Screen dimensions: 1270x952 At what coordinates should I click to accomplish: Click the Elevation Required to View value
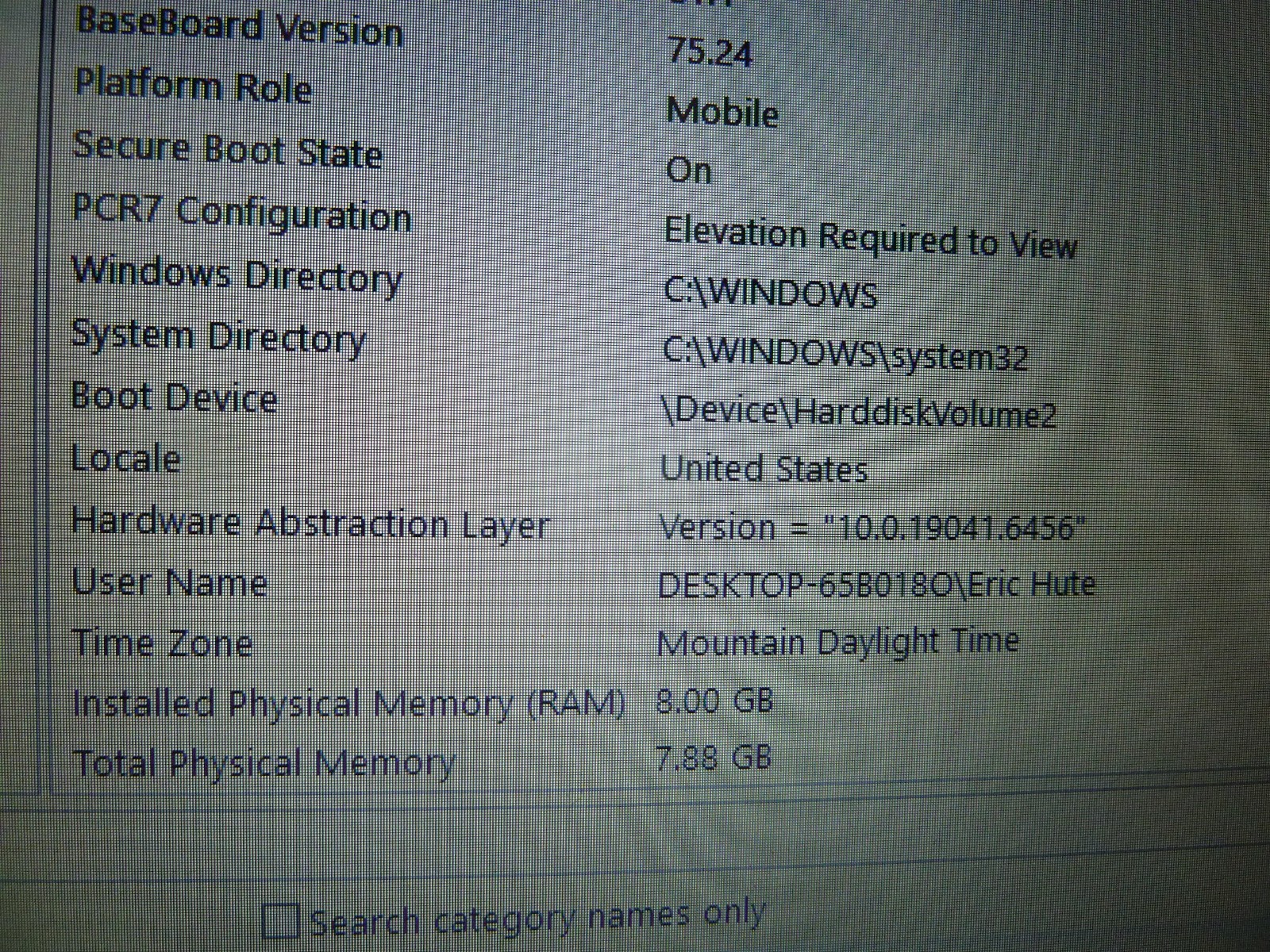(x=871, y=238)
